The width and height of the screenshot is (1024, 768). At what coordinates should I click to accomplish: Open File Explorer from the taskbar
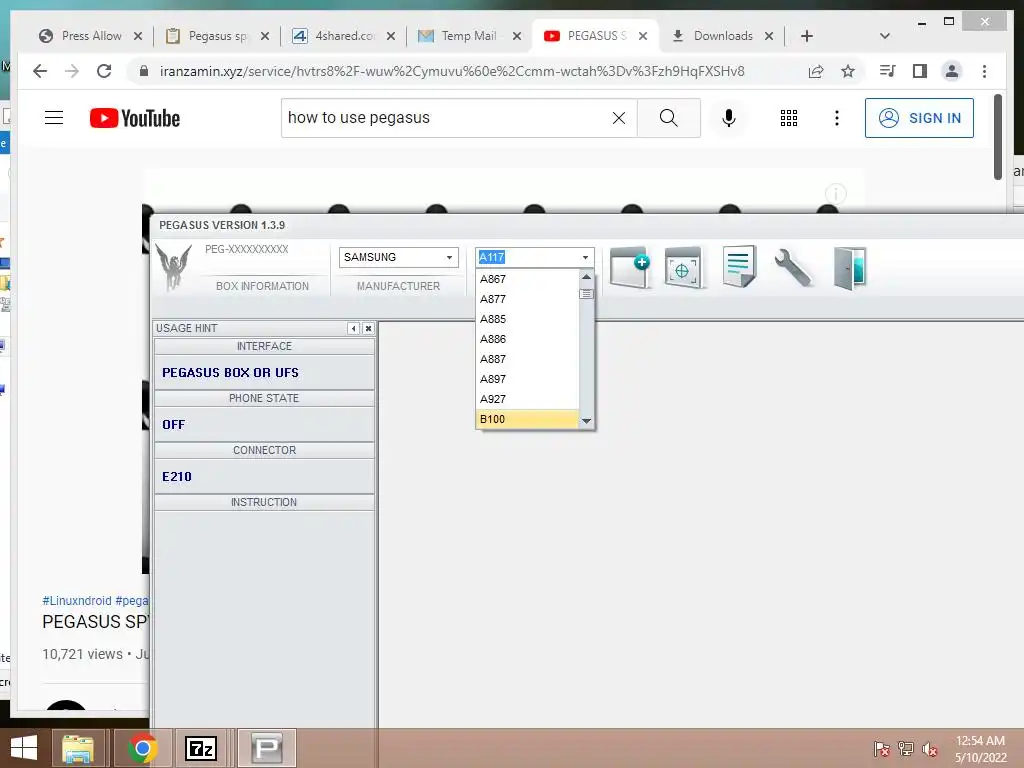[x=78, y=748]
